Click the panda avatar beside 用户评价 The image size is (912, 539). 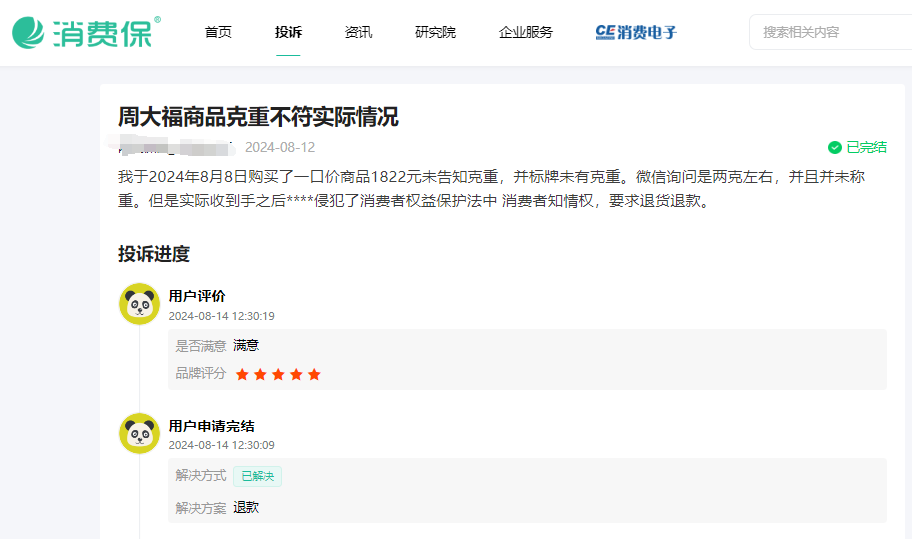coord(140,304)
